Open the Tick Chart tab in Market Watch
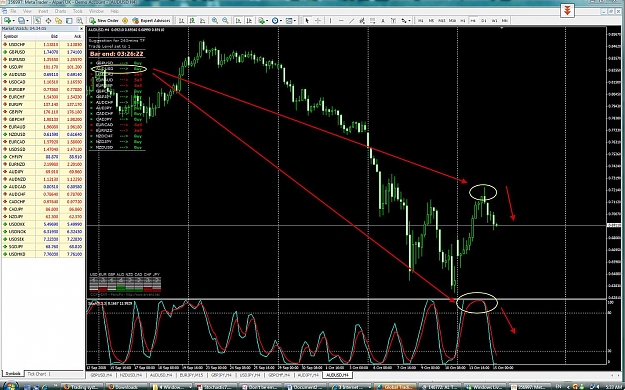This screenshot has height=390, width=625. [x=39, y=374]
